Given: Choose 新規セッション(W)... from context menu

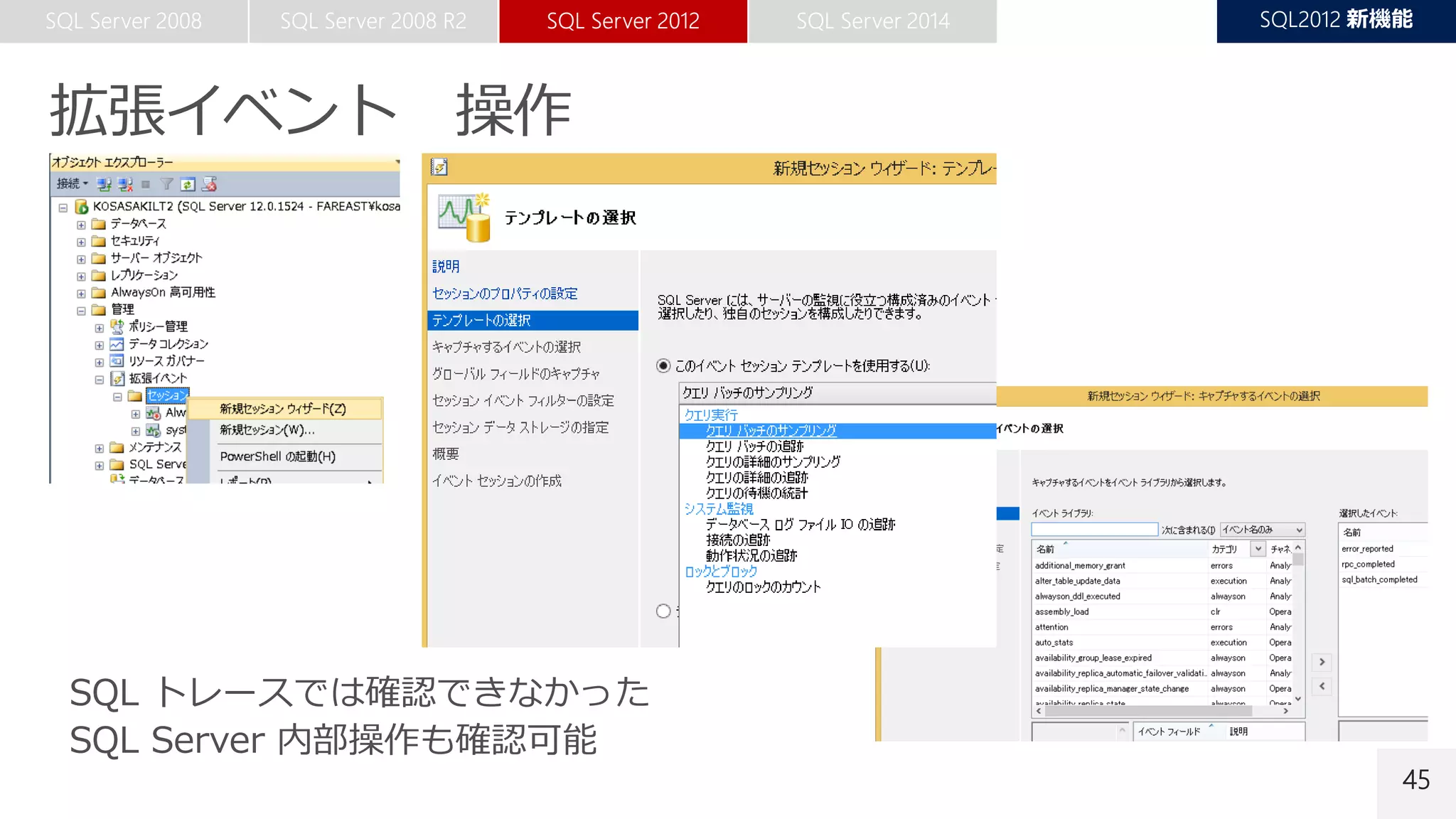Looking at the screenshot, I should pyautogui.click(x=268, y=430).
